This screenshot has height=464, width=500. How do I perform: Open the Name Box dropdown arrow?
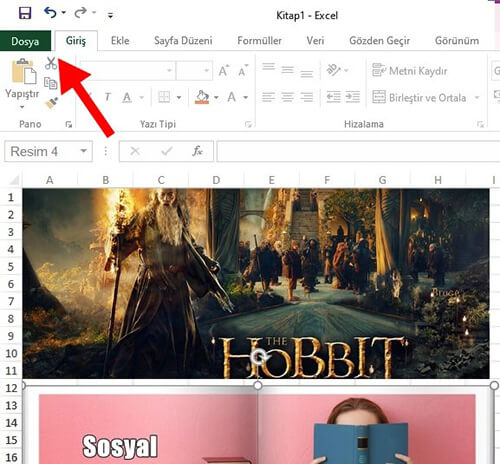(84, 151)
